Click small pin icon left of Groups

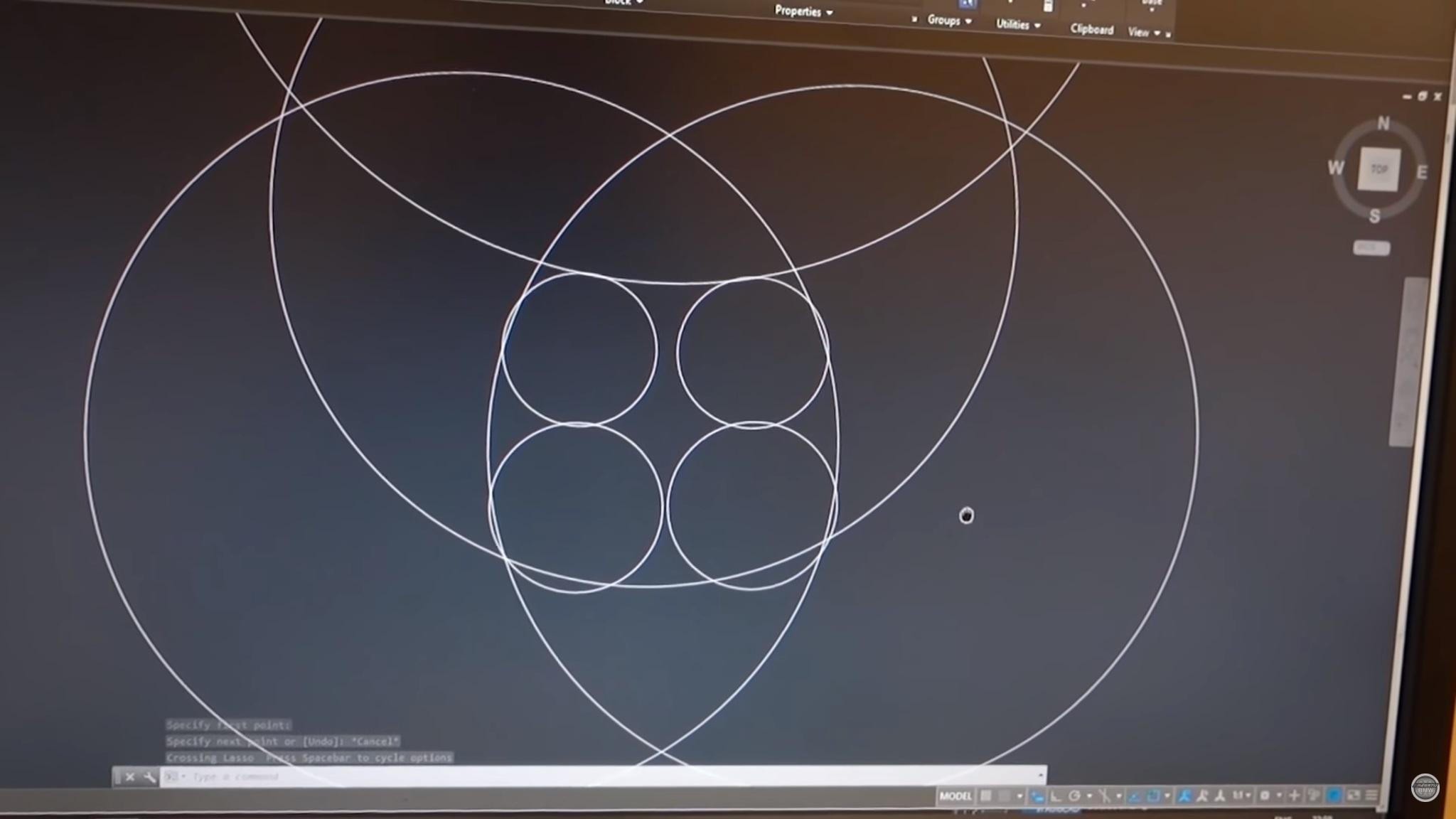914,19
